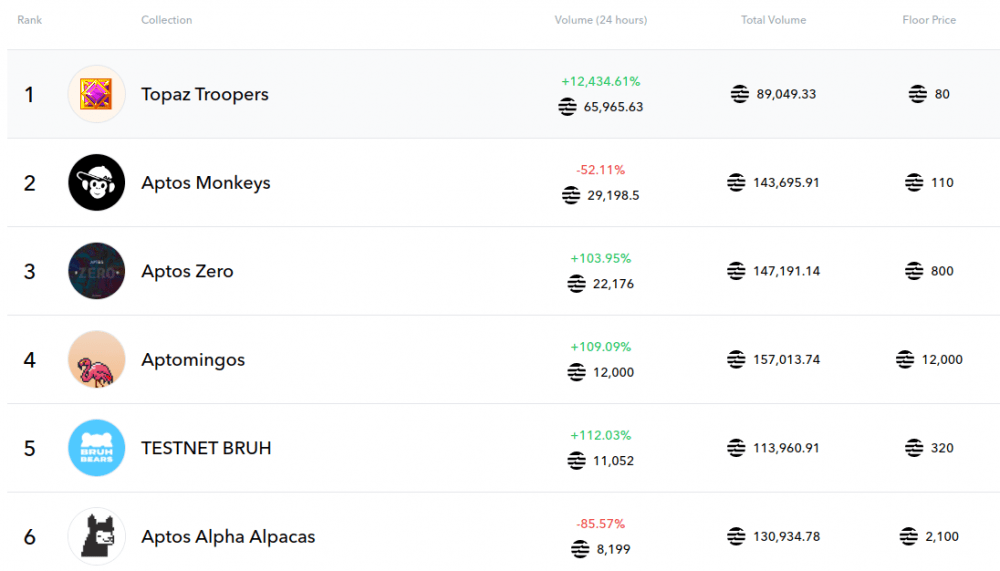This screenshot has height=571, width=1000.
Task: Click the Aptomingos 12,000 floor price value
Action: 942,359
